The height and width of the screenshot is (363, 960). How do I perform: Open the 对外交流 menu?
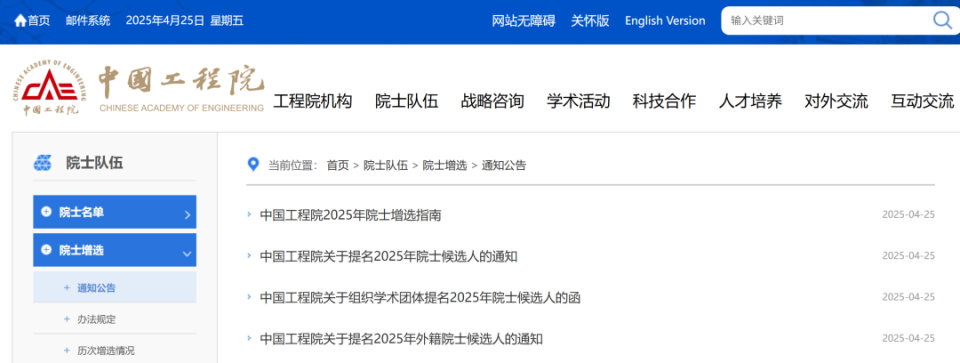point(836,101)
